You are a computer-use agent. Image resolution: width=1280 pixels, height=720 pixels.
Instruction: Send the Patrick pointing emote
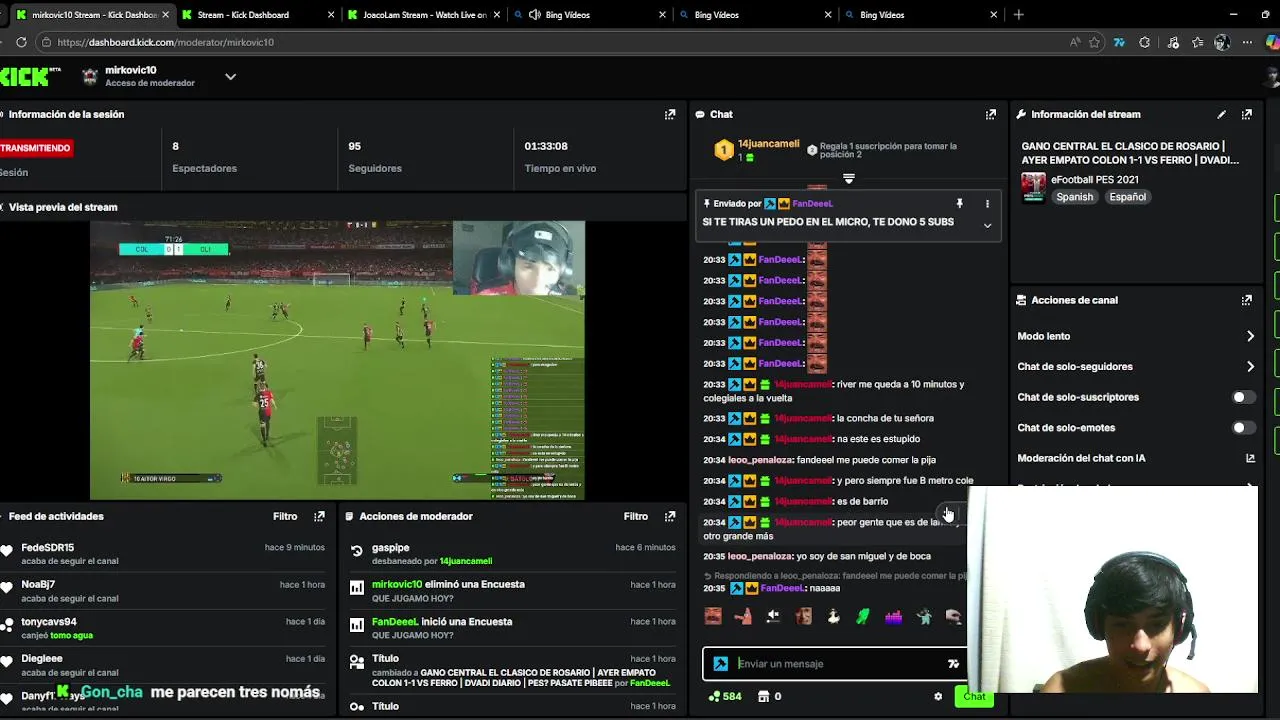743,617
